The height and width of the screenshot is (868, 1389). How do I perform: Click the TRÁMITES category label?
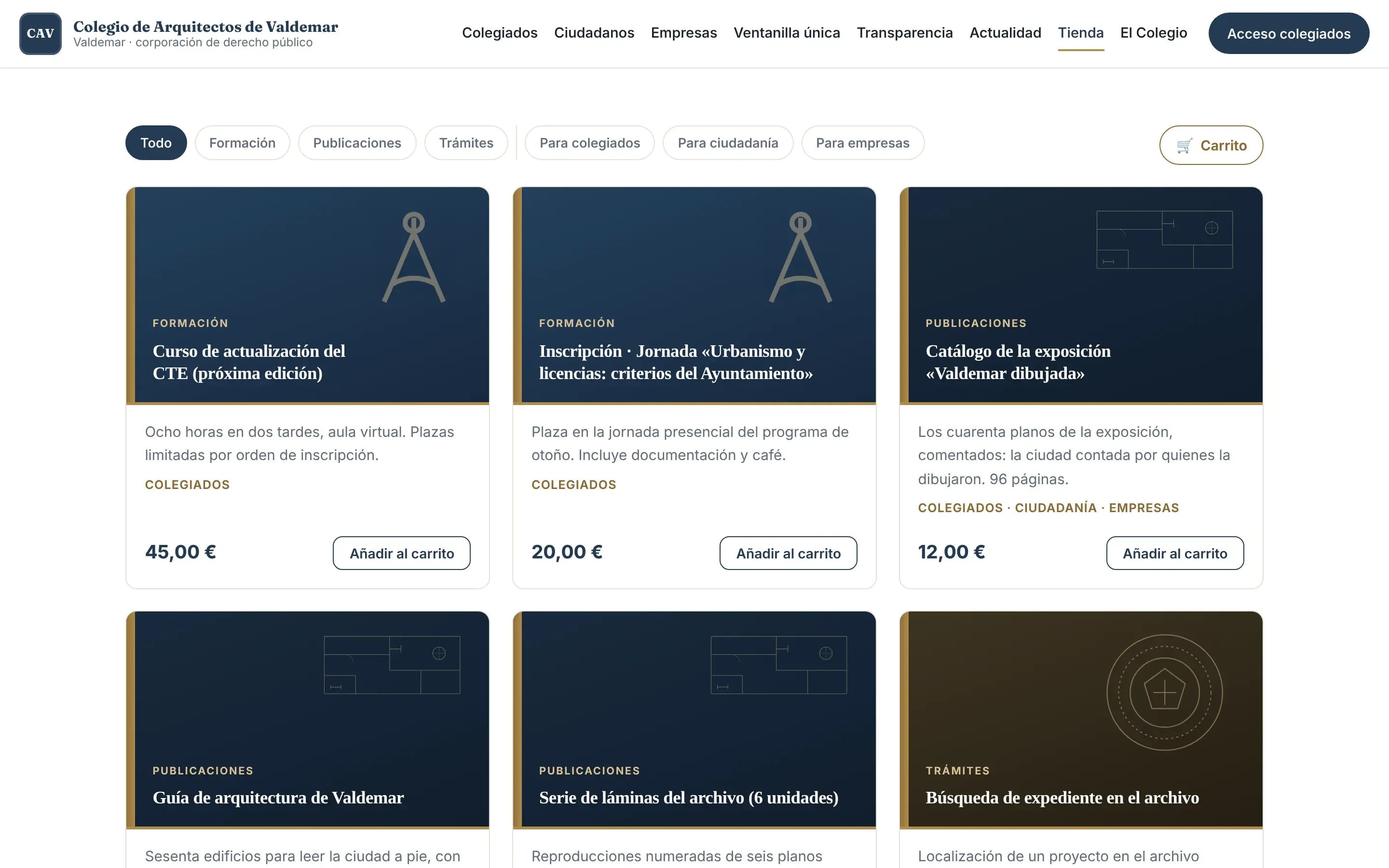click(957, 771)
